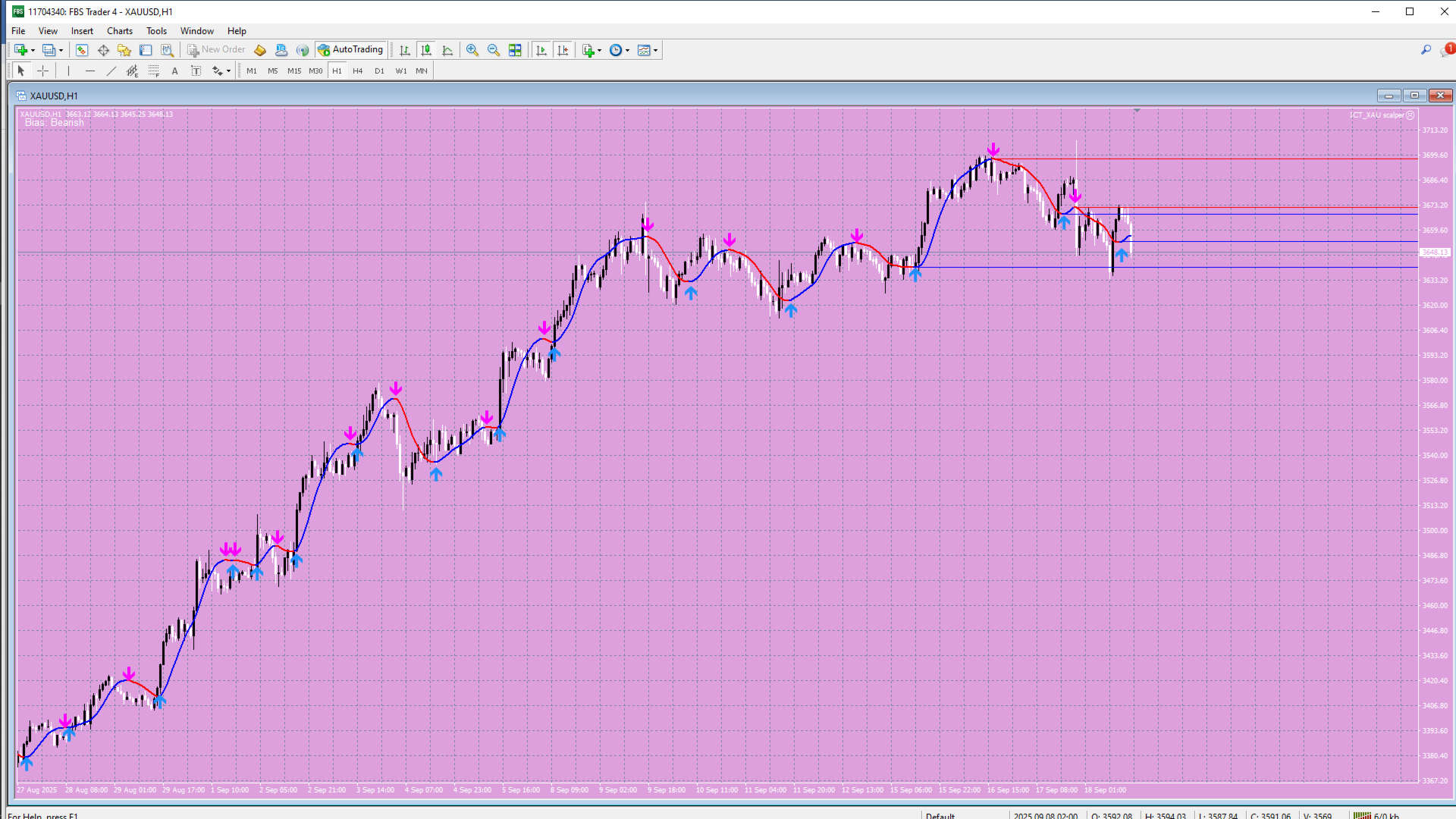Viewport: 1456px width, 819px height.
Task: Zoom out on the chart
Action: [494, 50]
